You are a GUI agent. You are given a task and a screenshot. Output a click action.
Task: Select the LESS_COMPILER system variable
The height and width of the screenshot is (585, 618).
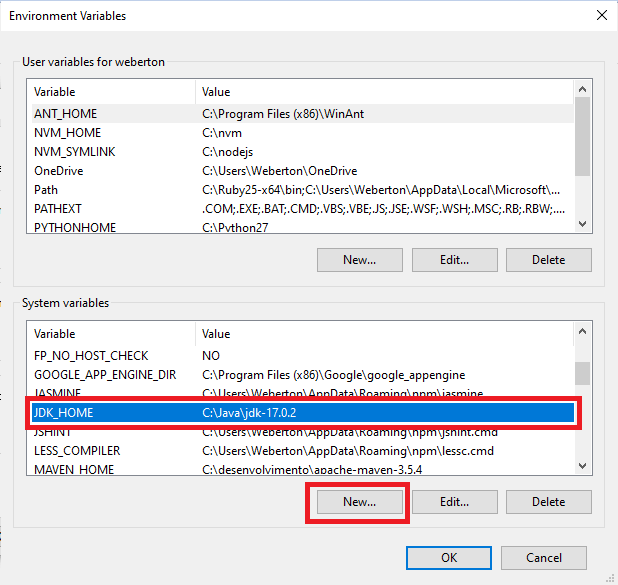(303, 451)
